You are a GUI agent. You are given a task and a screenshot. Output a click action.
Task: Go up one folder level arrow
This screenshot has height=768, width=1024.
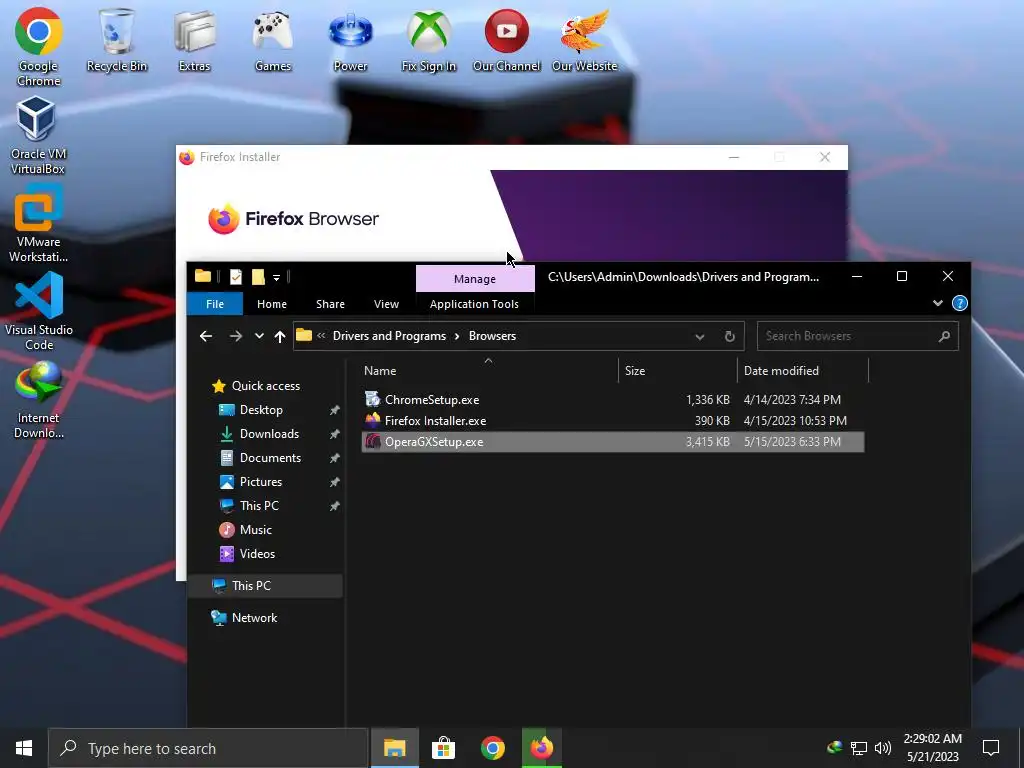[x=280, y=336]
